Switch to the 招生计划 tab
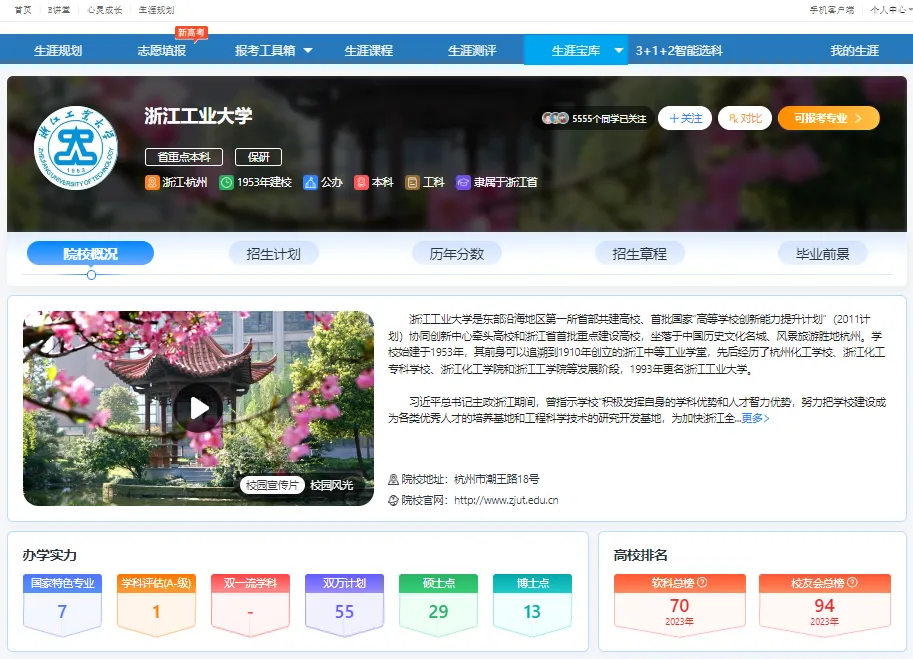913x659 pixels. tap(274, 253)
